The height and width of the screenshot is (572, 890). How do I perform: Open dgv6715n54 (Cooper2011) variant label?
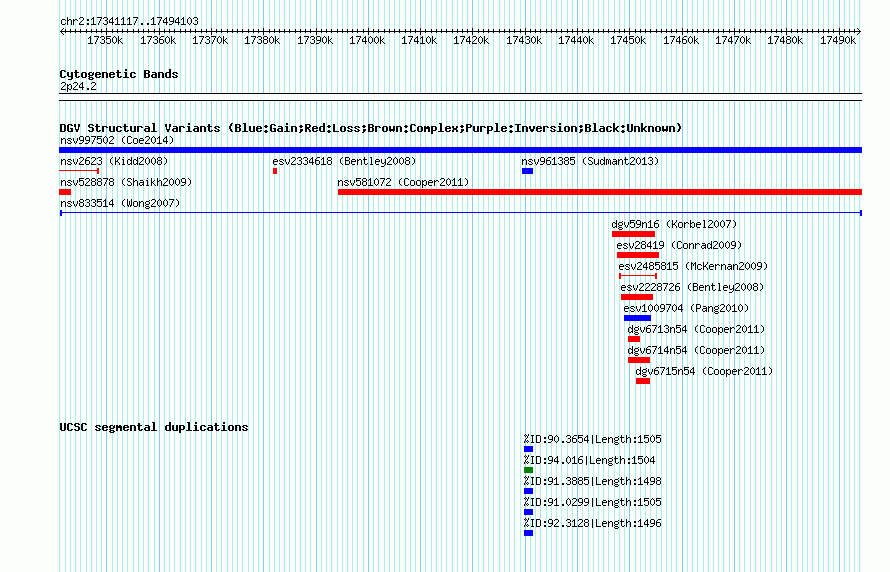pos(704,371)
